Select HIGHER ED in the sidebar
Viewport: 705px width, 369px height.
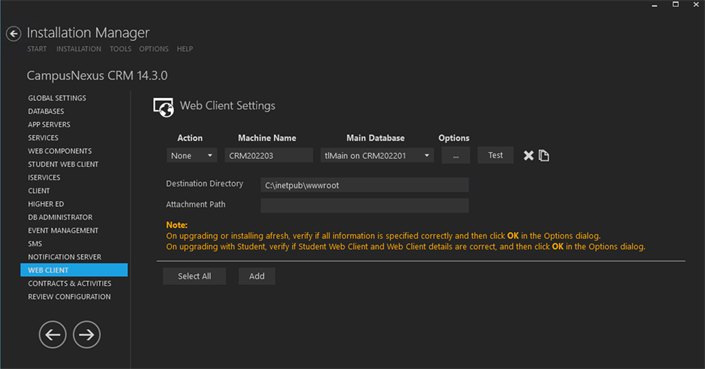(46, 204)
